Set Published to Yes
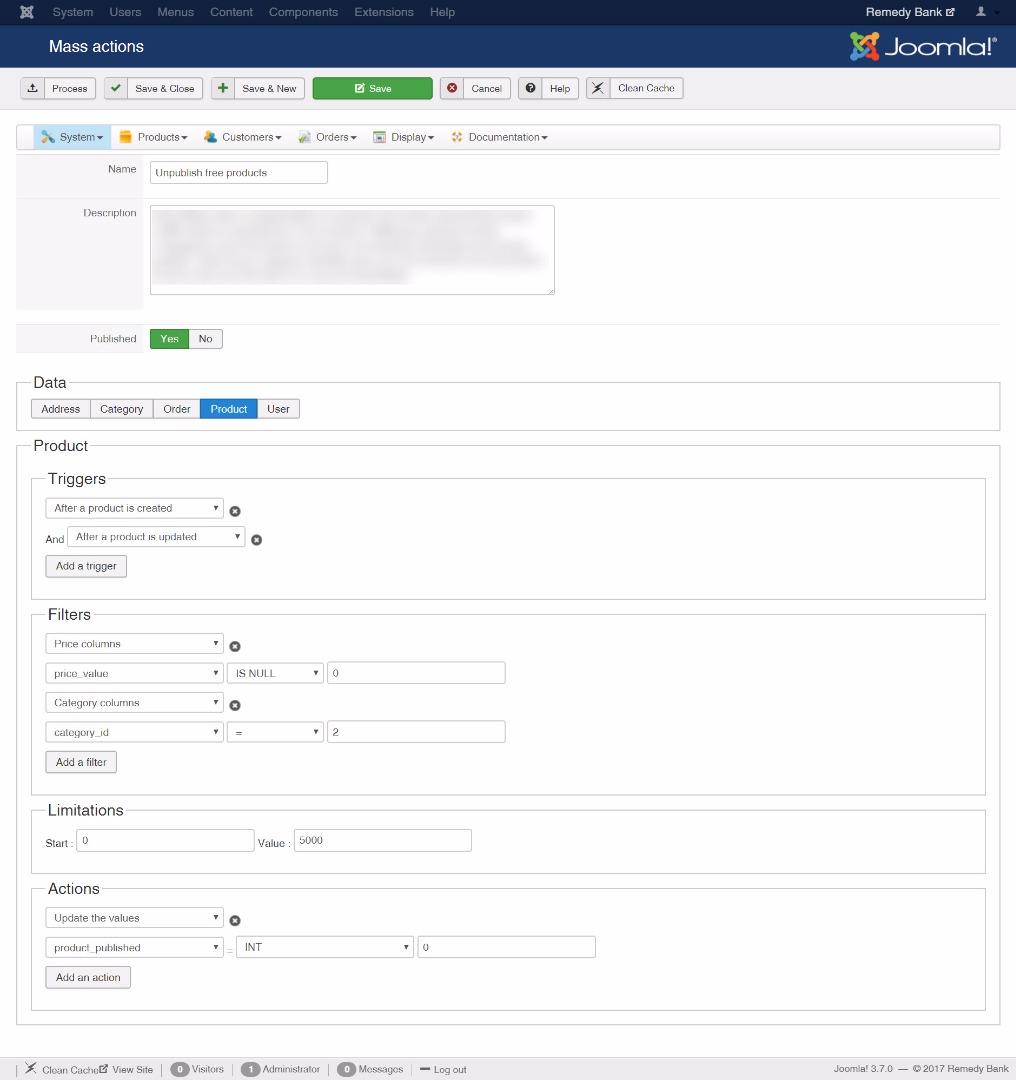 point(169,339)
